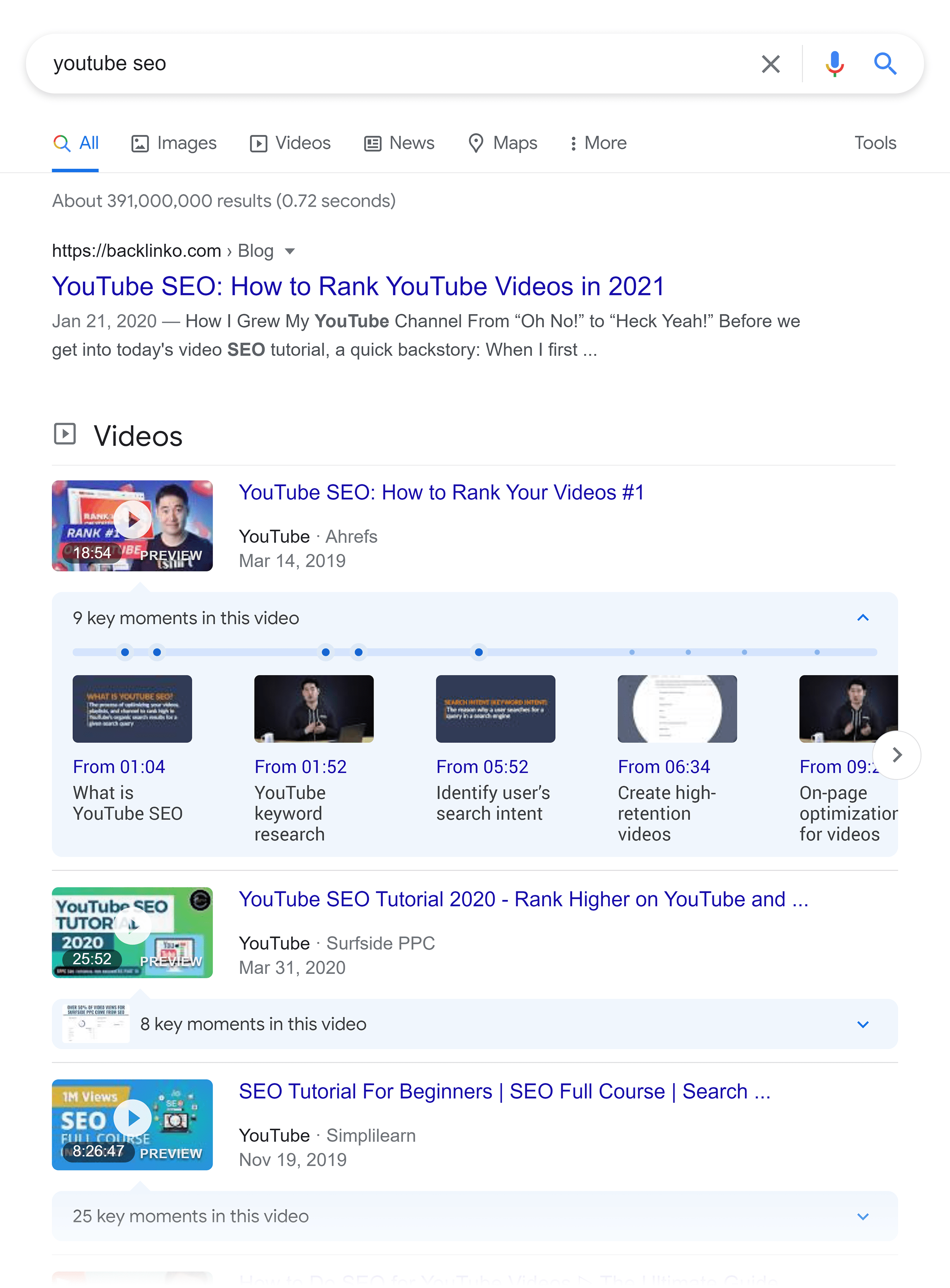Image resolution: width=950 pixels, height=1288 pixels.
Task: Open 'YouTube SEO: How to Rank Your Videos #1'
Action: [441, 492]
